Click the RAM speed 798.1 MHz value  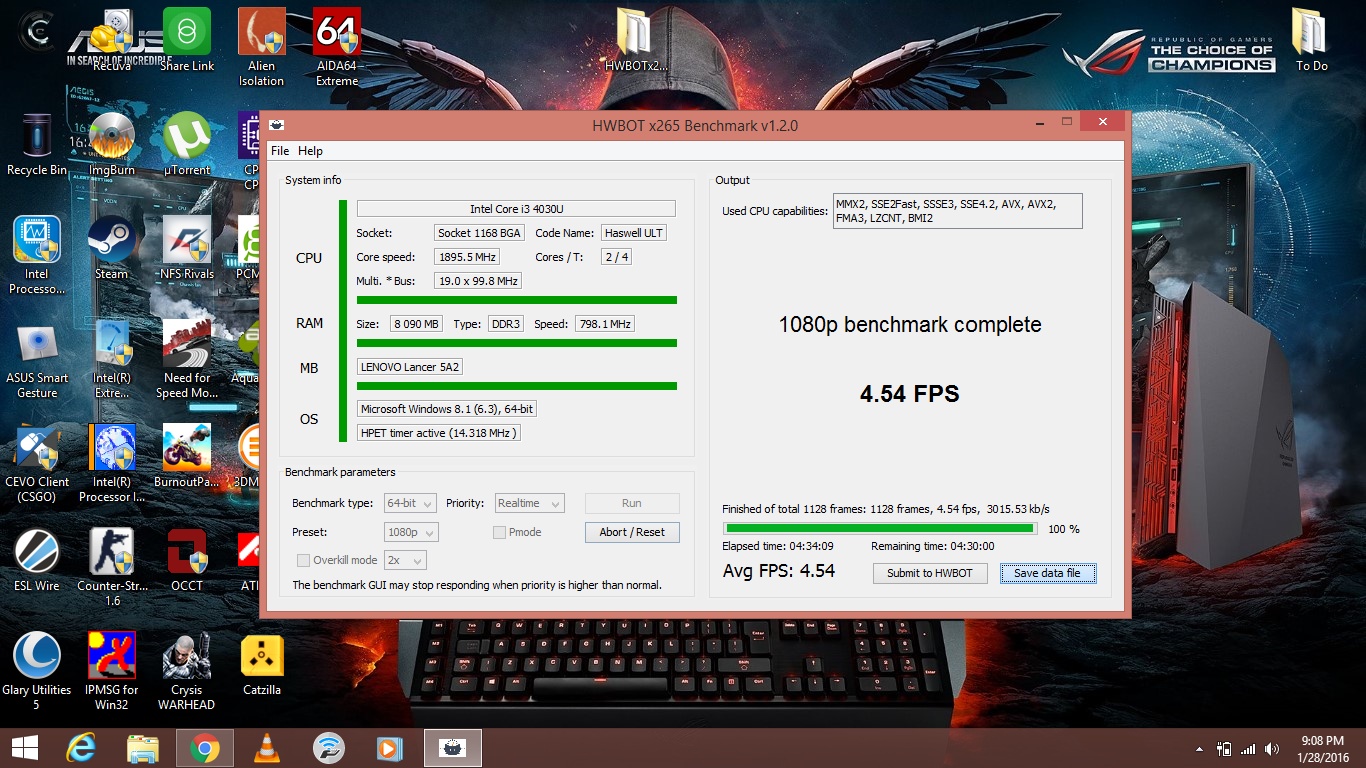(x=605, y=324)
